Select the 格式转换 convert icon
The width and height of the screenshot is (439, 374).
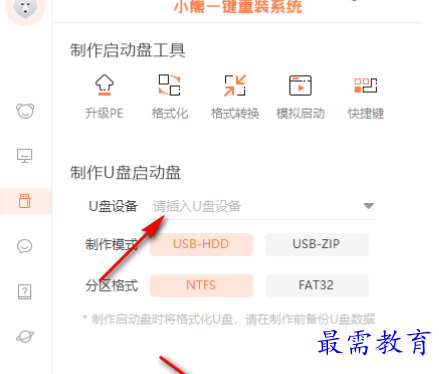click(x=235, y=85)
